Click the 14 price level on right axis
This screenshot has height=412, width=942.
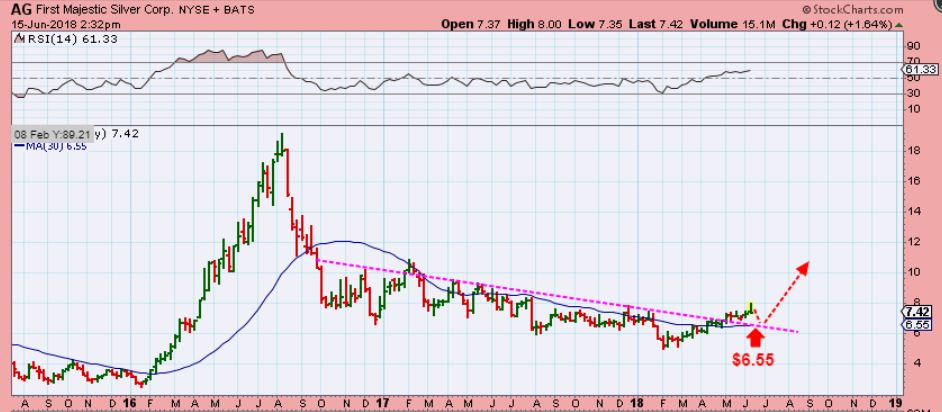tap(913, 211)
